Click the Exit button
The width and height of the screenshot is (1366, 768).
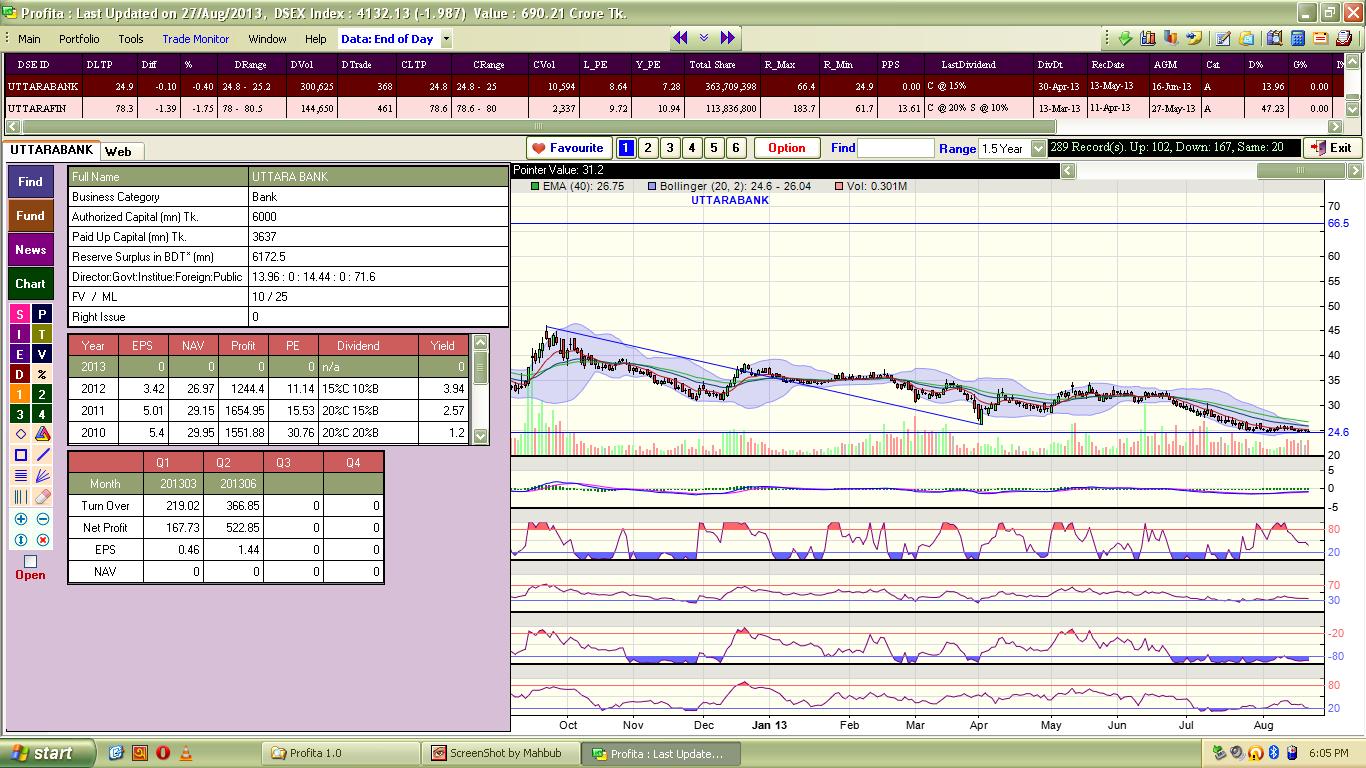(x=1331, y=148)
